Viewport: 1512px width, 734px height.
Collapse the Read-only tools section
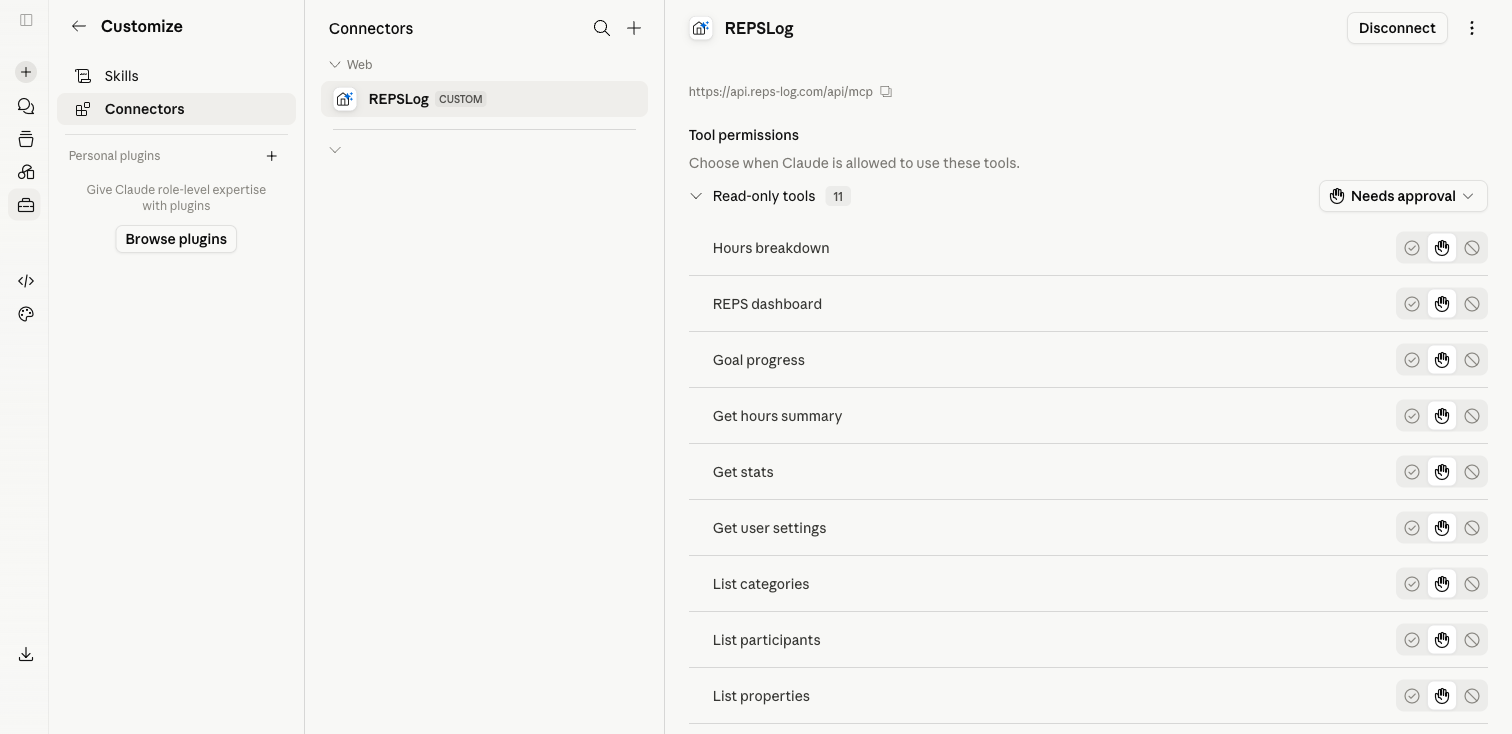[696, 196]
